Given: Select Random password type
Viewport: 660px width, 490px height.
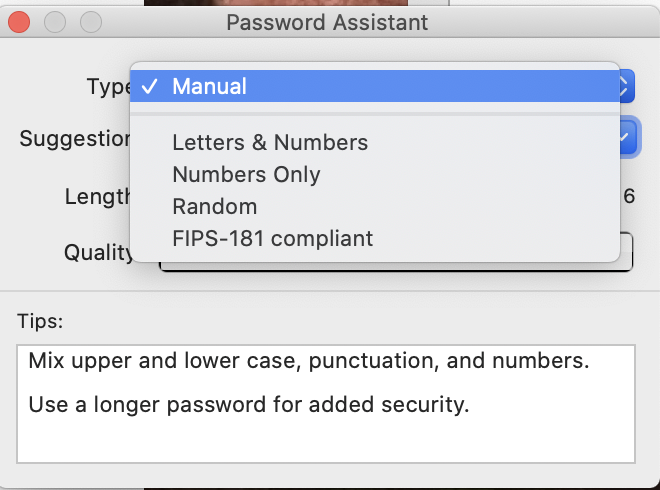Looking at the screenshot, I should click(x=214, y=207).
